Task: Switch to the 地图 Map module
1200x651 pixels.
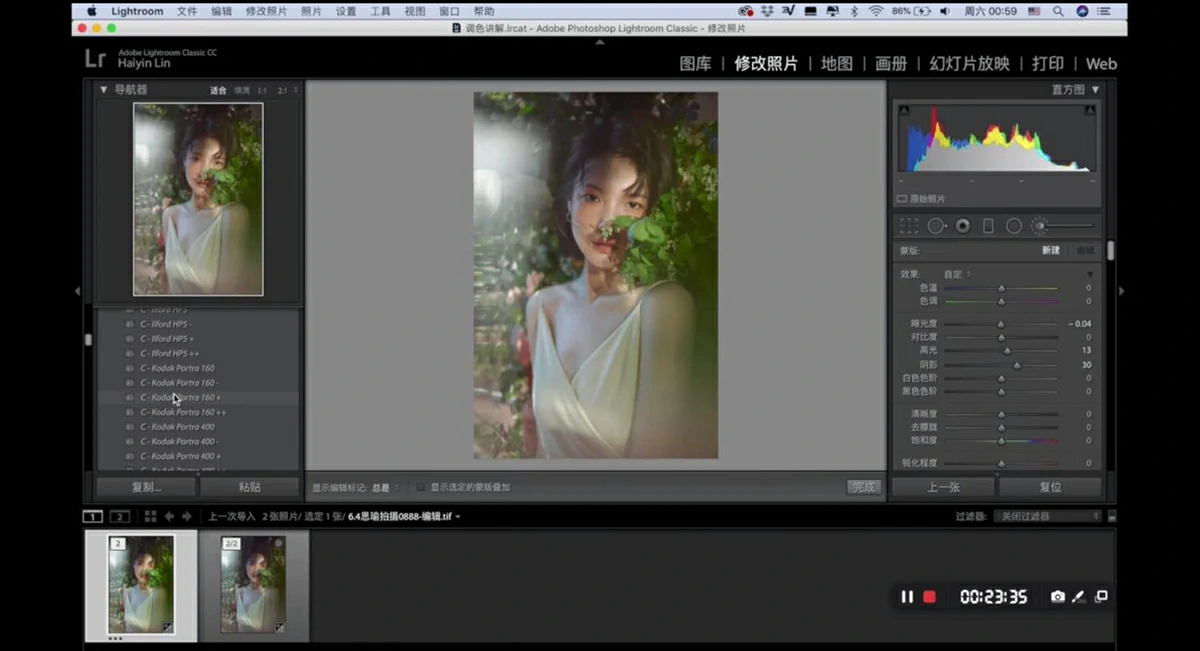Action: coord(837,63)
